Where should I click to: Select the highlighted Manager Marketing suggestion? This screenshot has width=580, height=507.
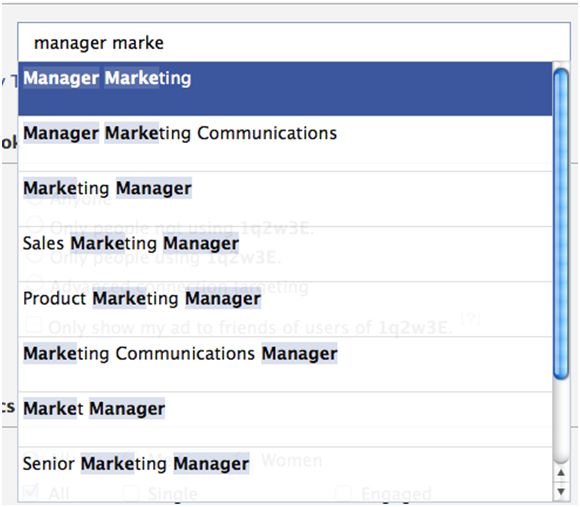pyautogui.click(x=285, y=89)
